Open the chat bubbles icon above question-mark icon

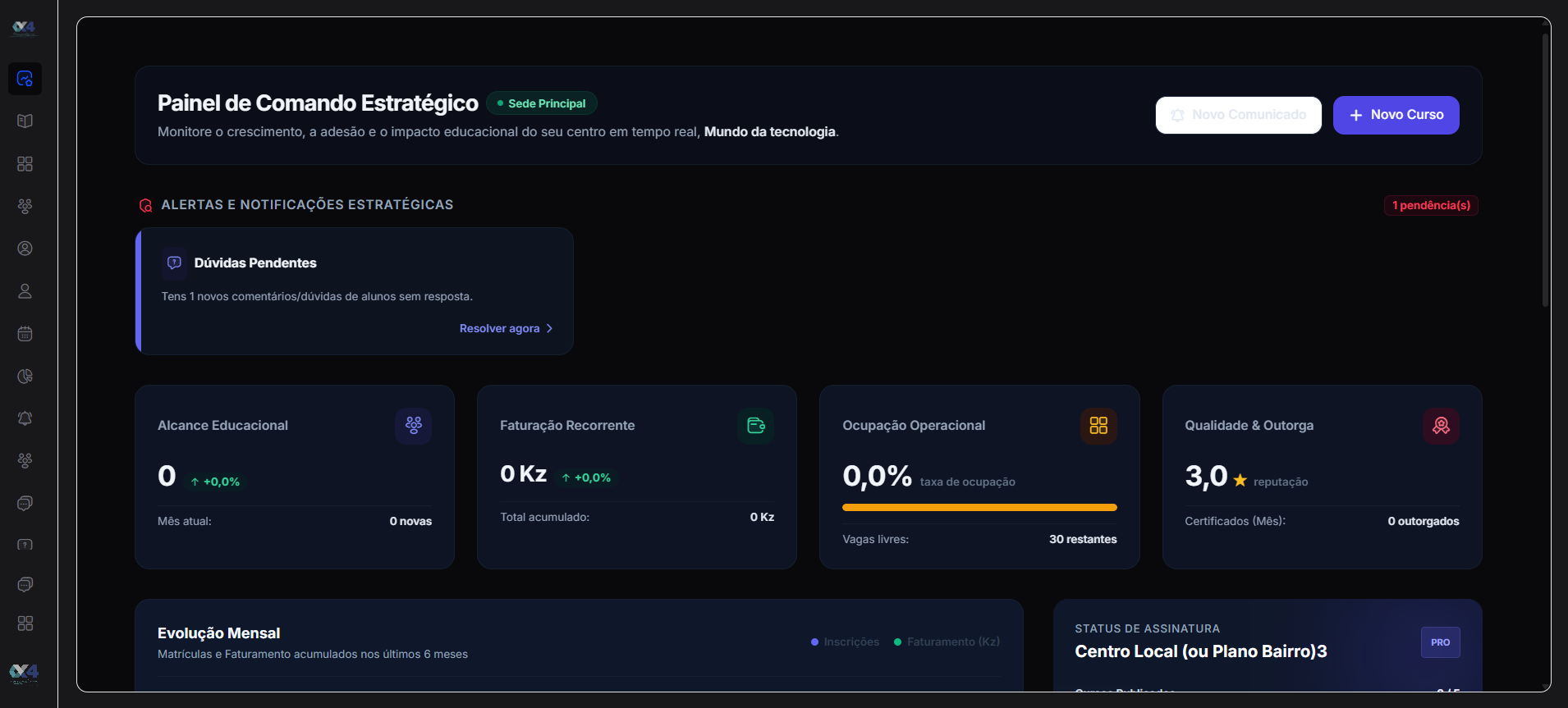pyautogui.click(x=25, y=503)
